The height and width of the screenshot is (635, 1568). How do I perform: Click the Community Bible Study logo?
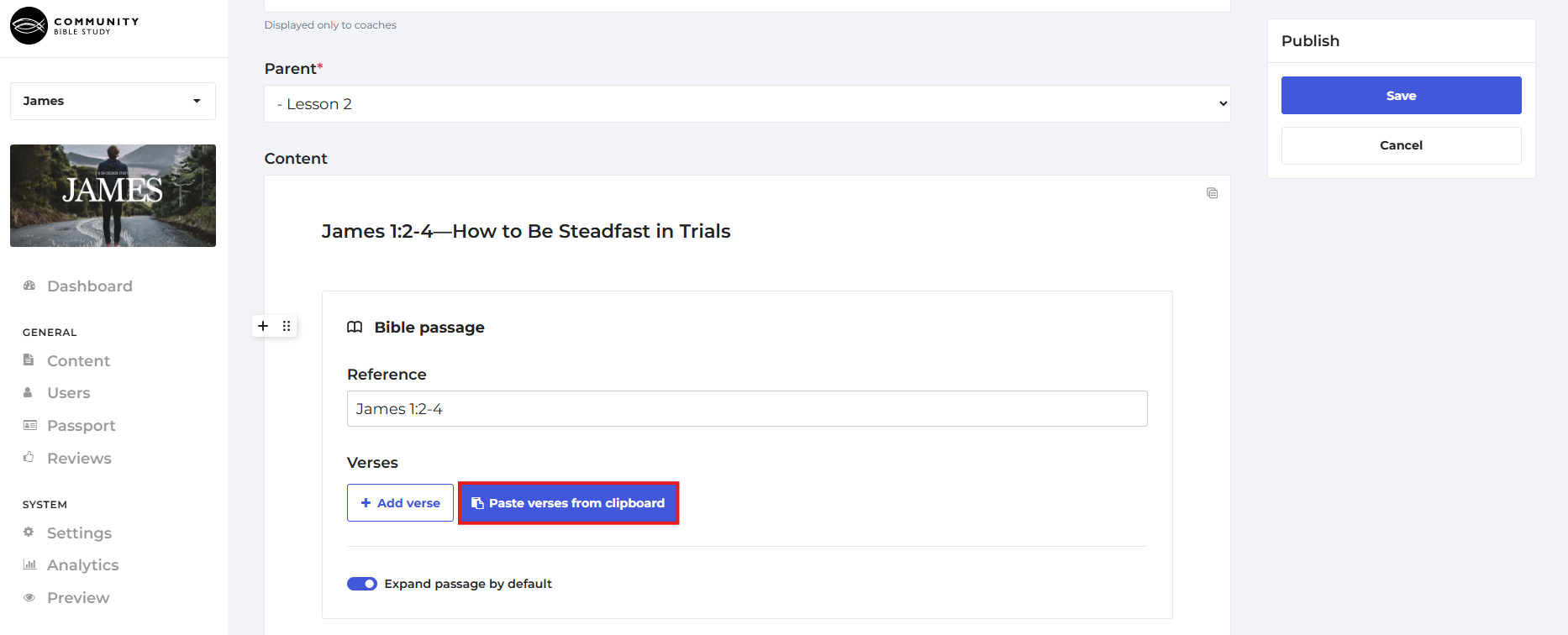pyautogui.click(x=74, y=25)
